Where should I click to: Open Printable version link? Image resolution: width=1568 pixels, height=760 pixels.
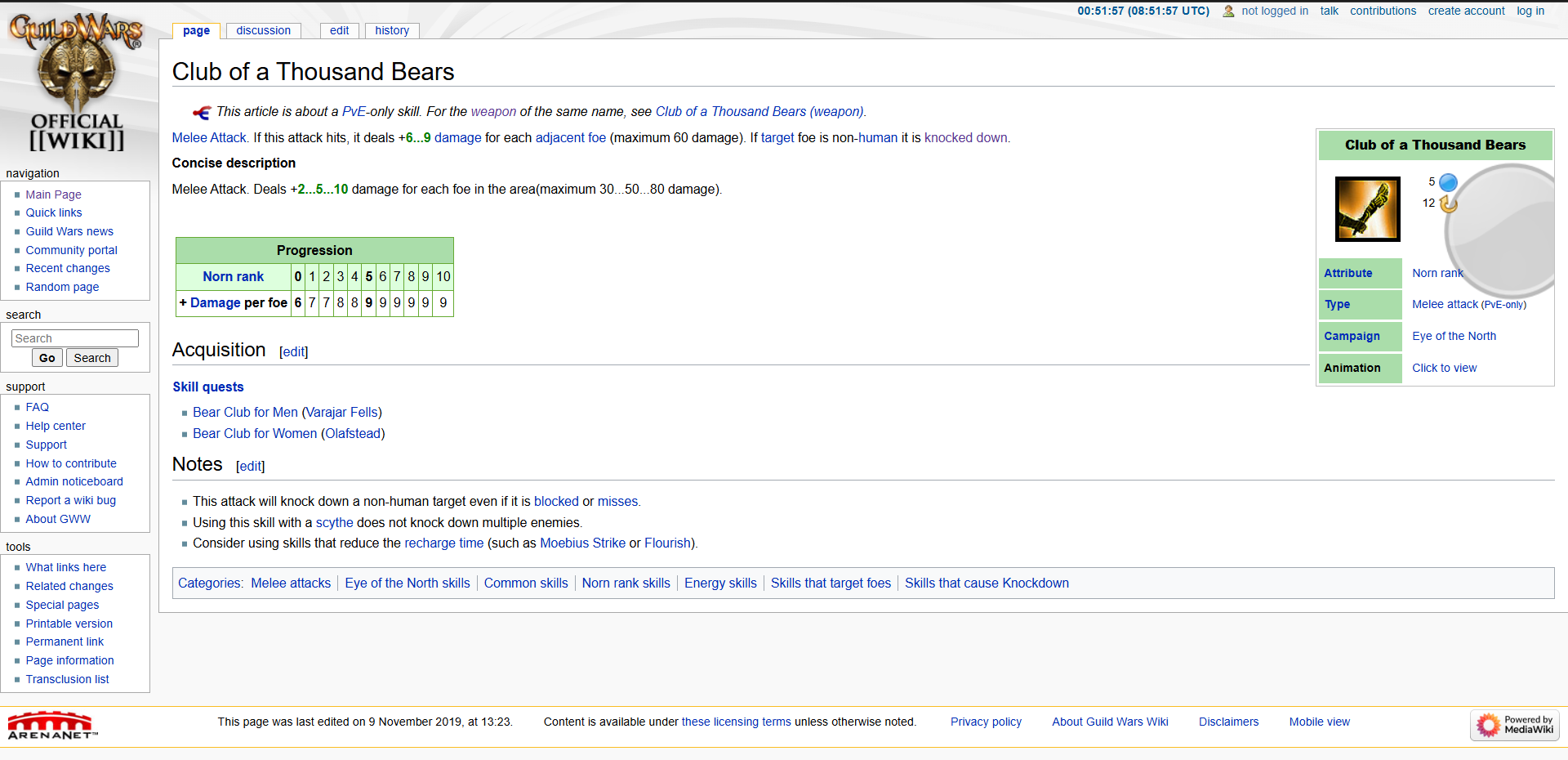pos(69,624)
